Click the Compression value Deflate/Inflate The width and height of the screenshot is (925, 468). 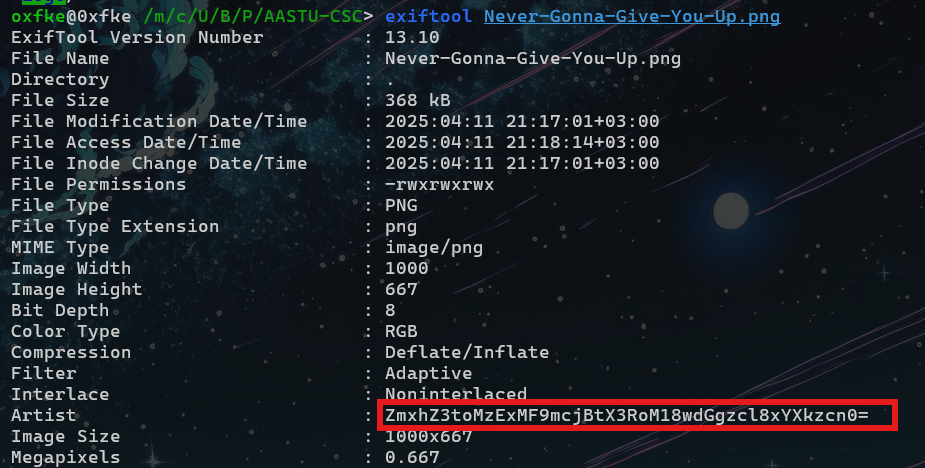467,352
